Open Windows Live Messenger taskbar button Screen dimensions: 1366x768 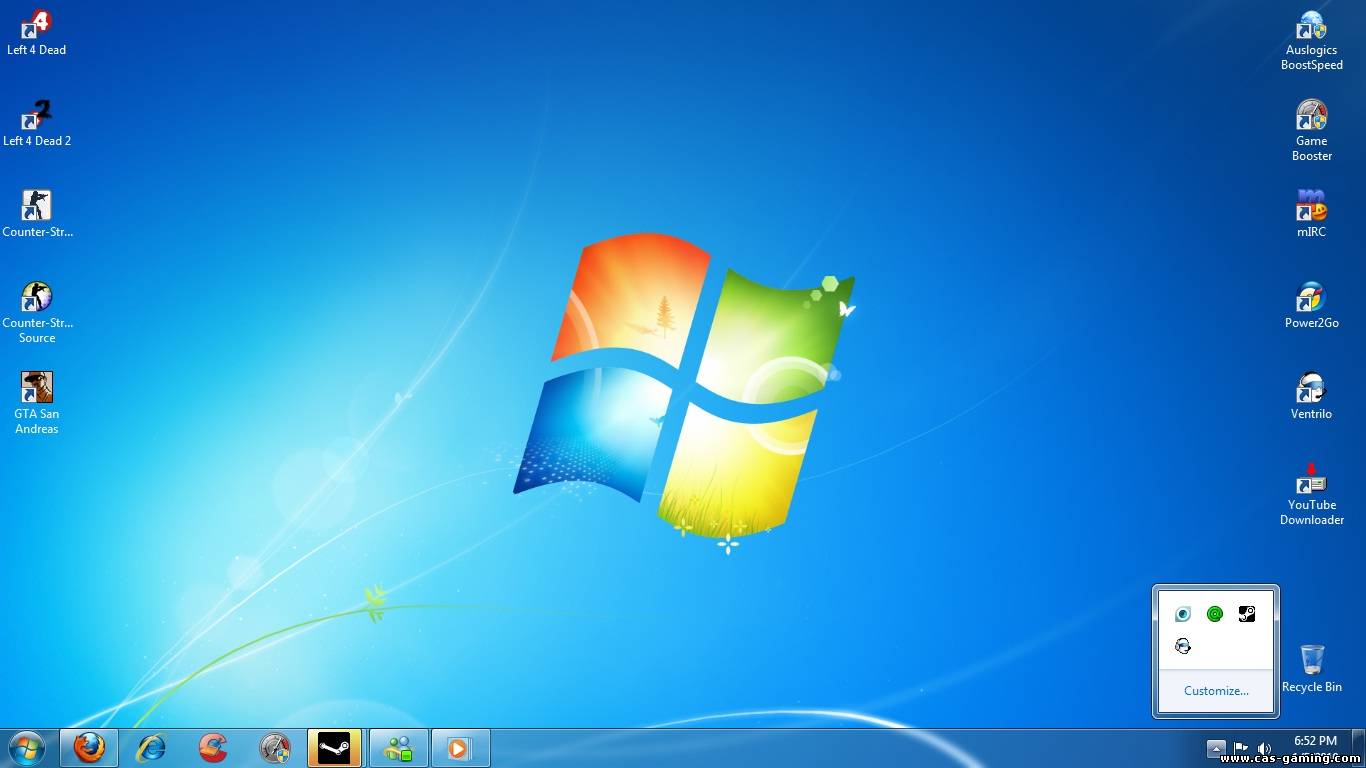click(399, 748)
